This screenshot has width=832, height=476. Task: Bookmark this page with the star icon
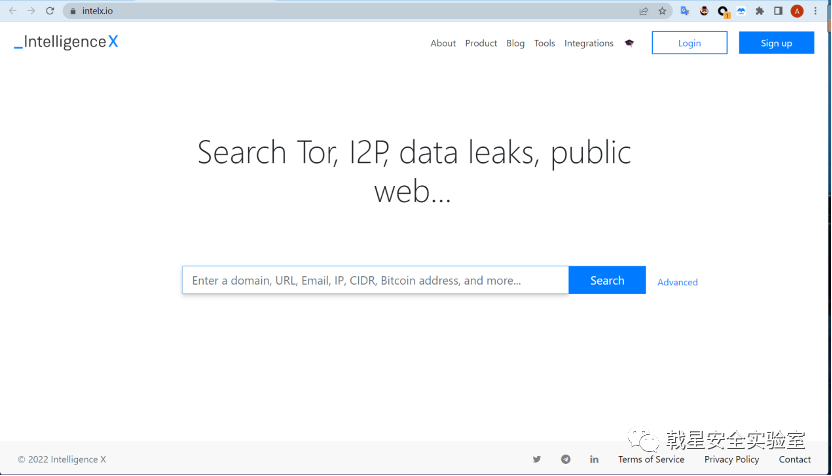662,11
